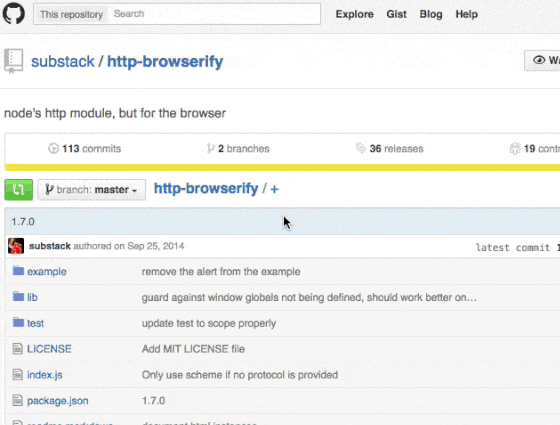Select the This repository search scope
Viewport: 560px width, 425px height.
[x=71, y=14]
